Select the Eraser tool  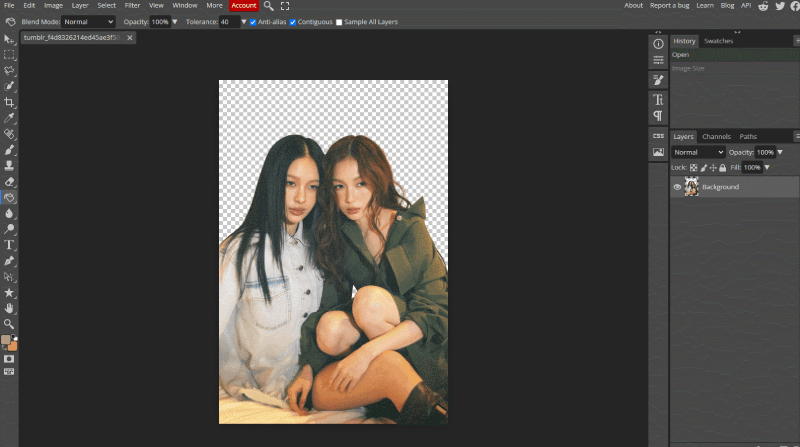point(9,181)
